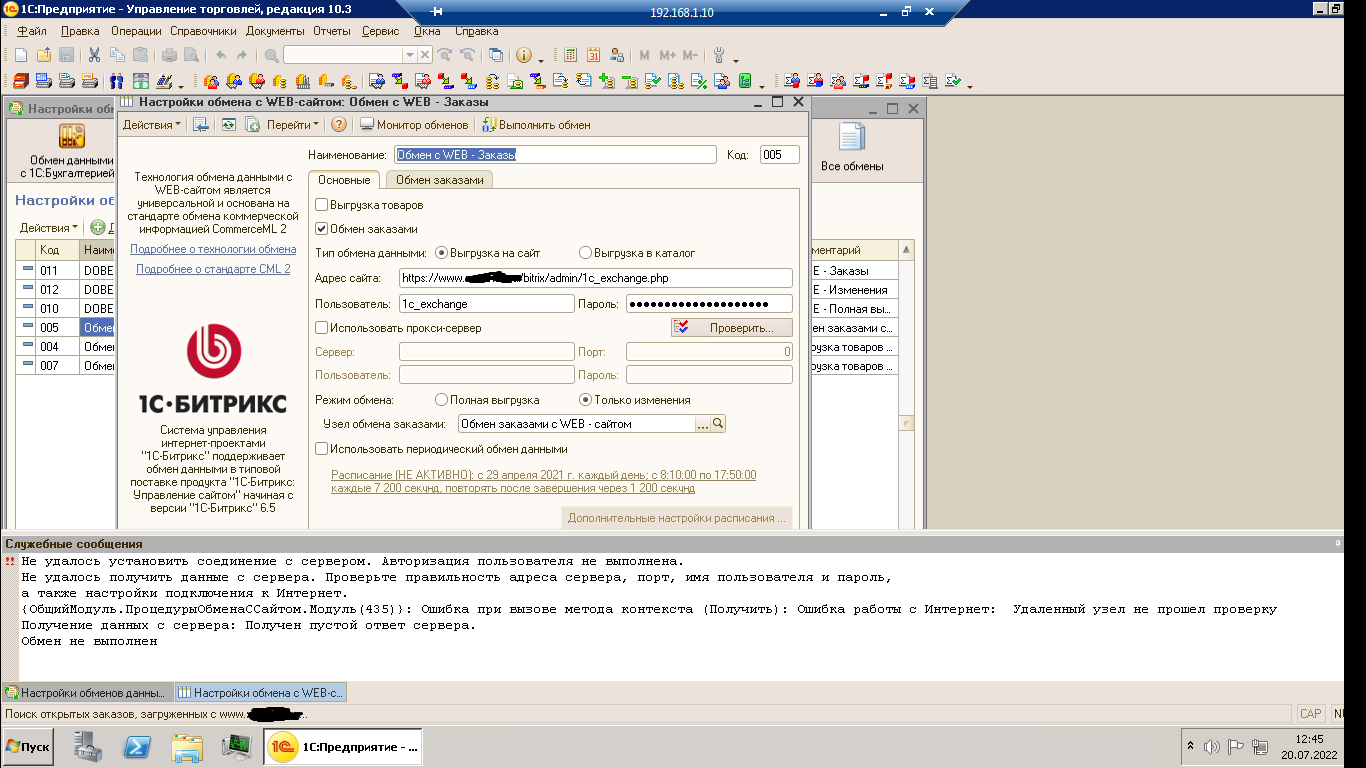Screen dimensions: 1366x768
Task: Click PowerShell icon in Windows taskbar
Action: [137, 746]
